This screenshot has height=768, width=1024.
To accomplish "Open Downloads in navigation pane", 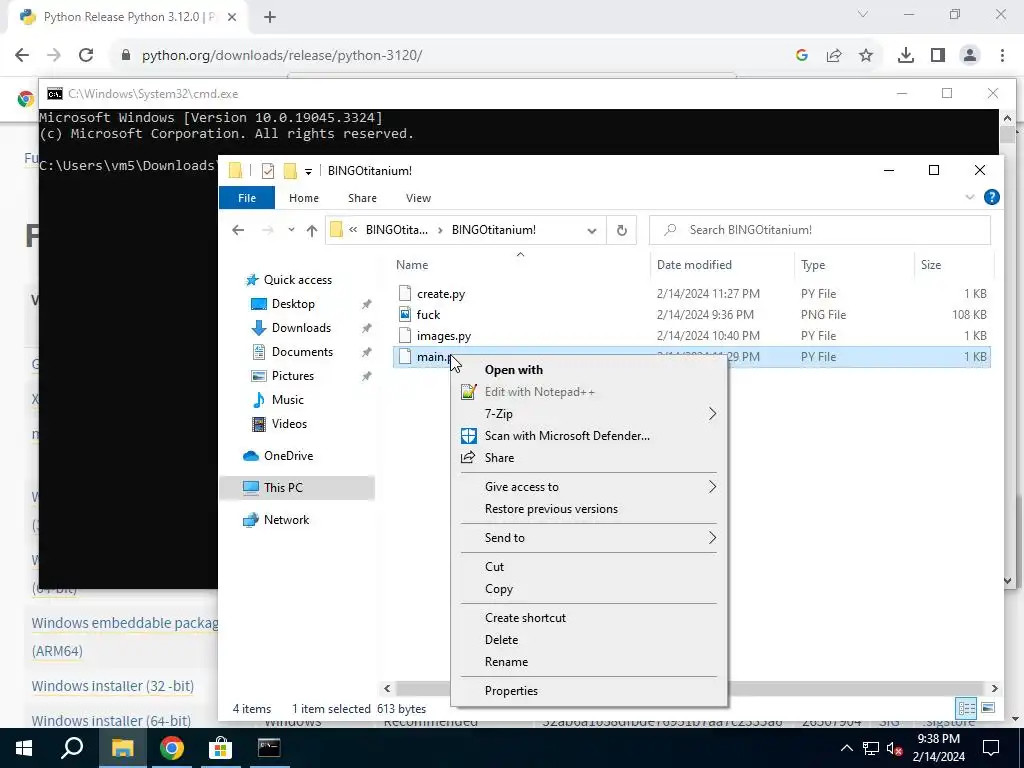I will coord(301,328).
